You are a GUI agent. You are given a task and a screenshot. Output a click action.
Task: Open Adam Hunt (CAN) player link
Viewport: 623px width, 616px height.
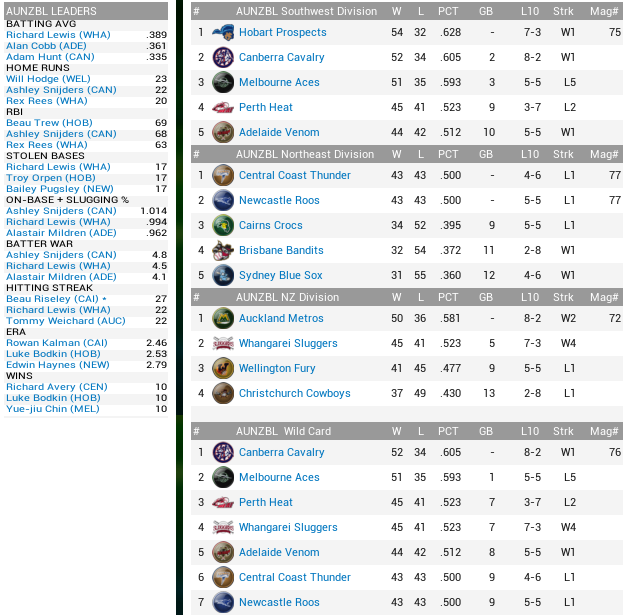tap(50, 57)
